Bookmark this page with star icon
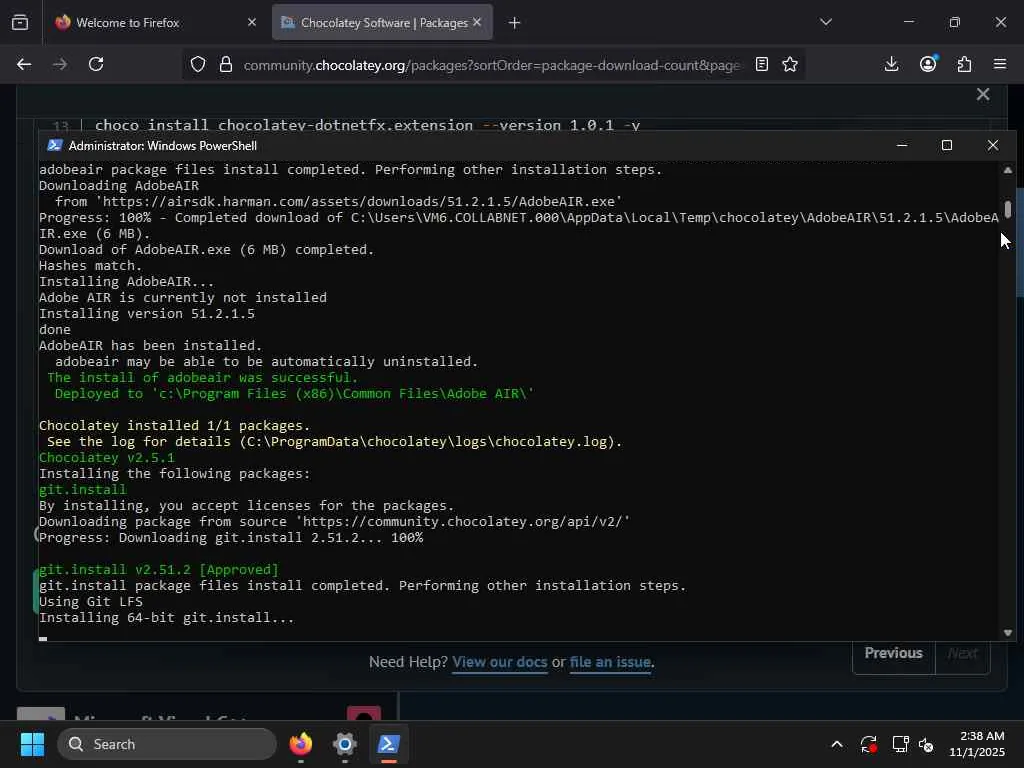Viewport: 1024px width, 768px height. click(790, 64)
